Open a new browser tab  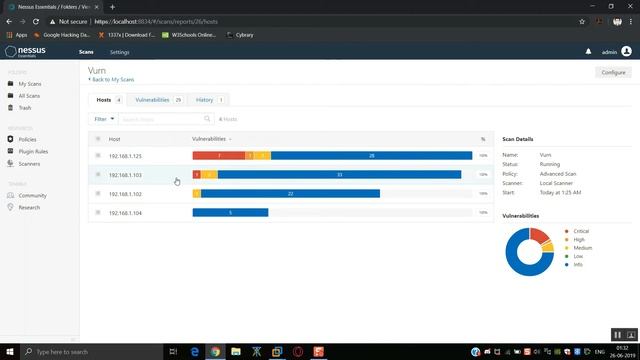pos(112,7)
